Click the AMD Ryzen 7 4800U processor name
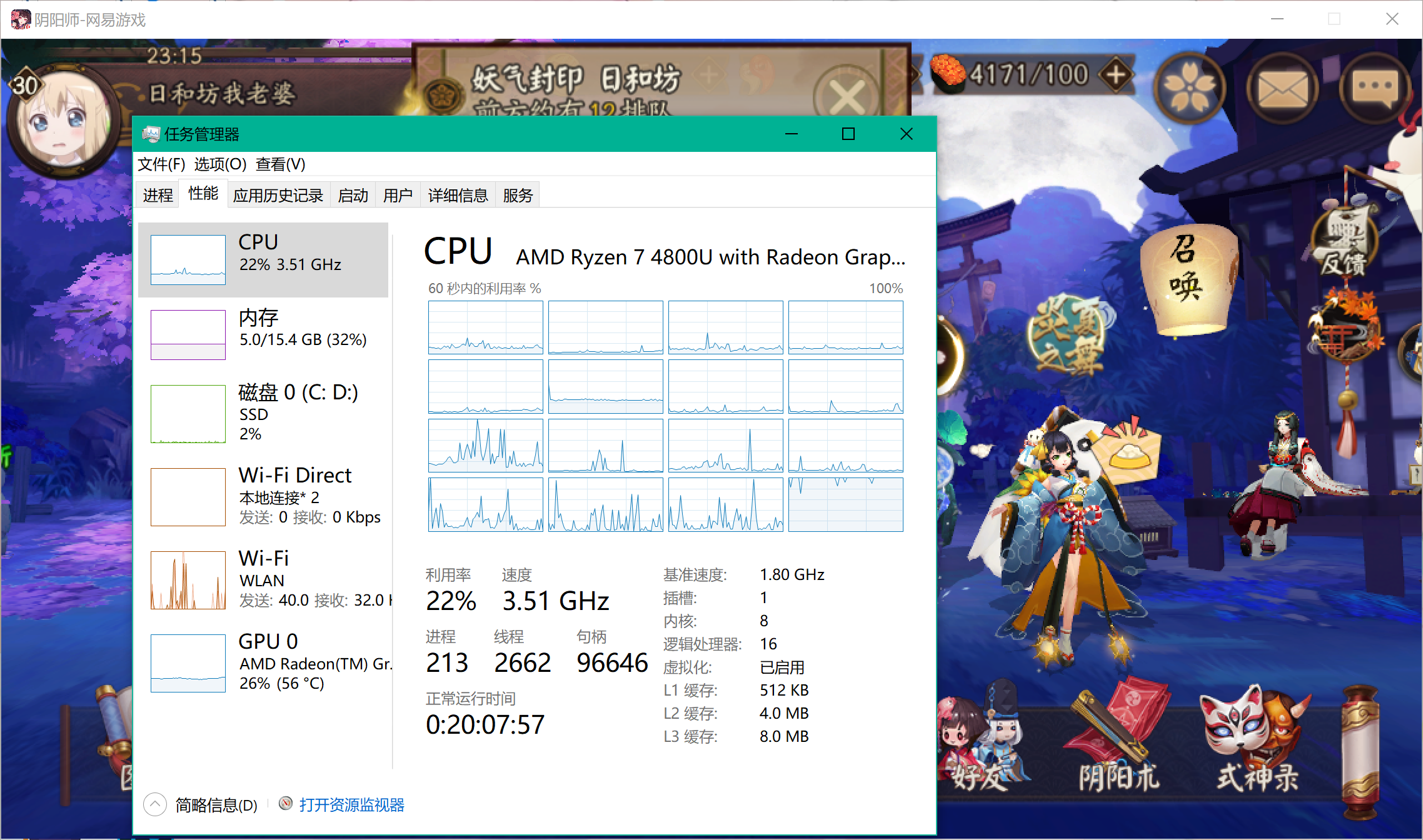1423x840 pixels. pos(710,257)
